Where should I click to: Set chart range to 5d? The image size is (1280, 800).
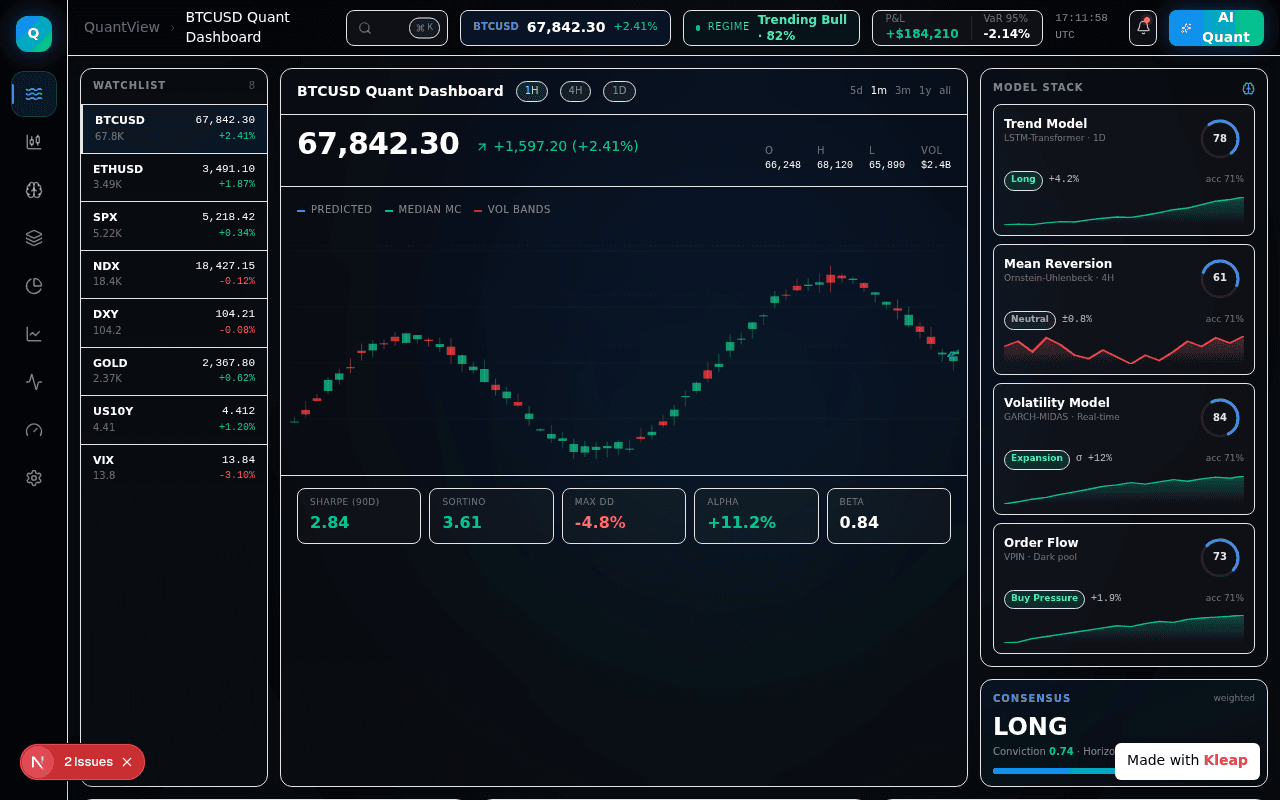coord(856,91)
